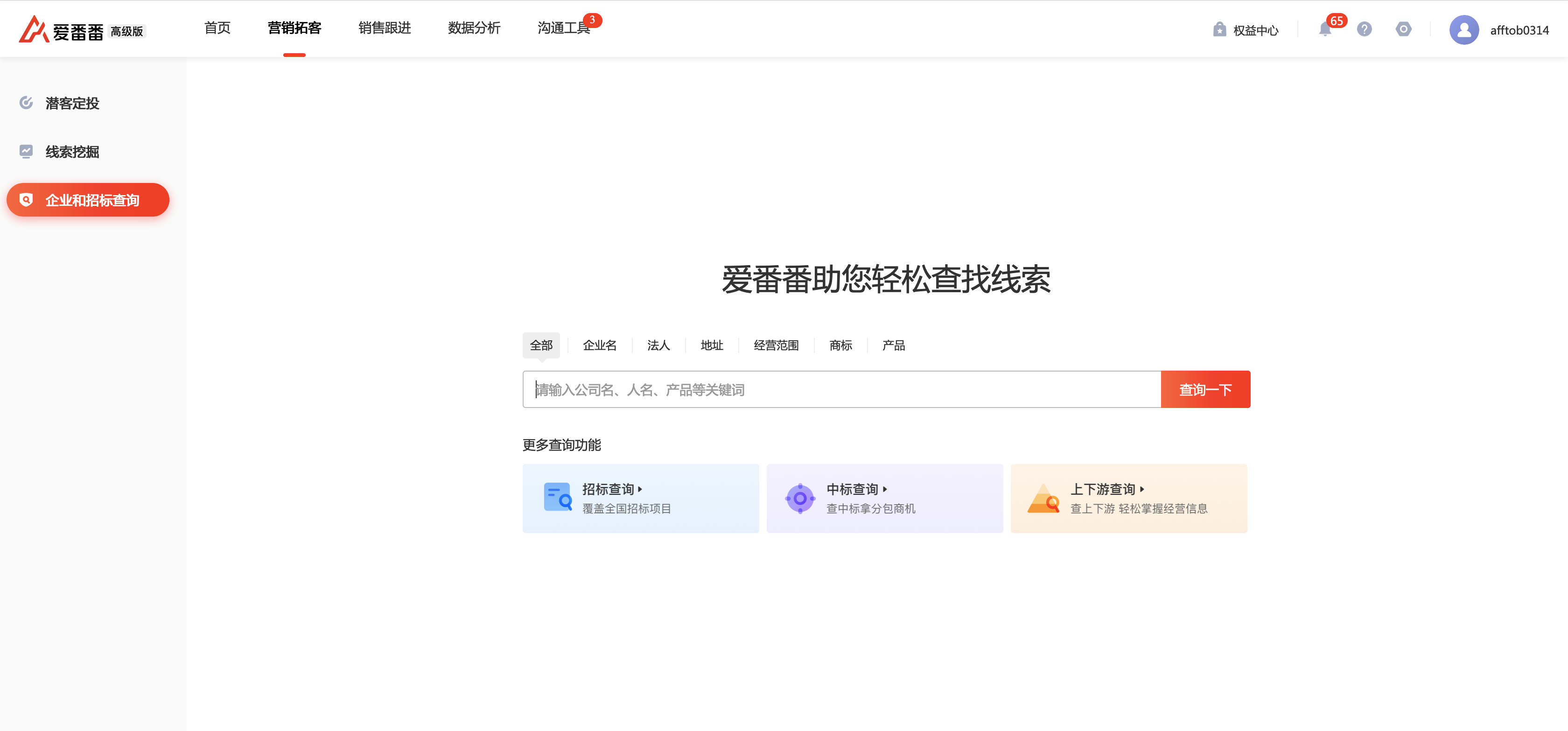Open 销售跟进 menu
Viewport: 1568px width, 731px height.
pyautogui.click(x=384, y=28)
